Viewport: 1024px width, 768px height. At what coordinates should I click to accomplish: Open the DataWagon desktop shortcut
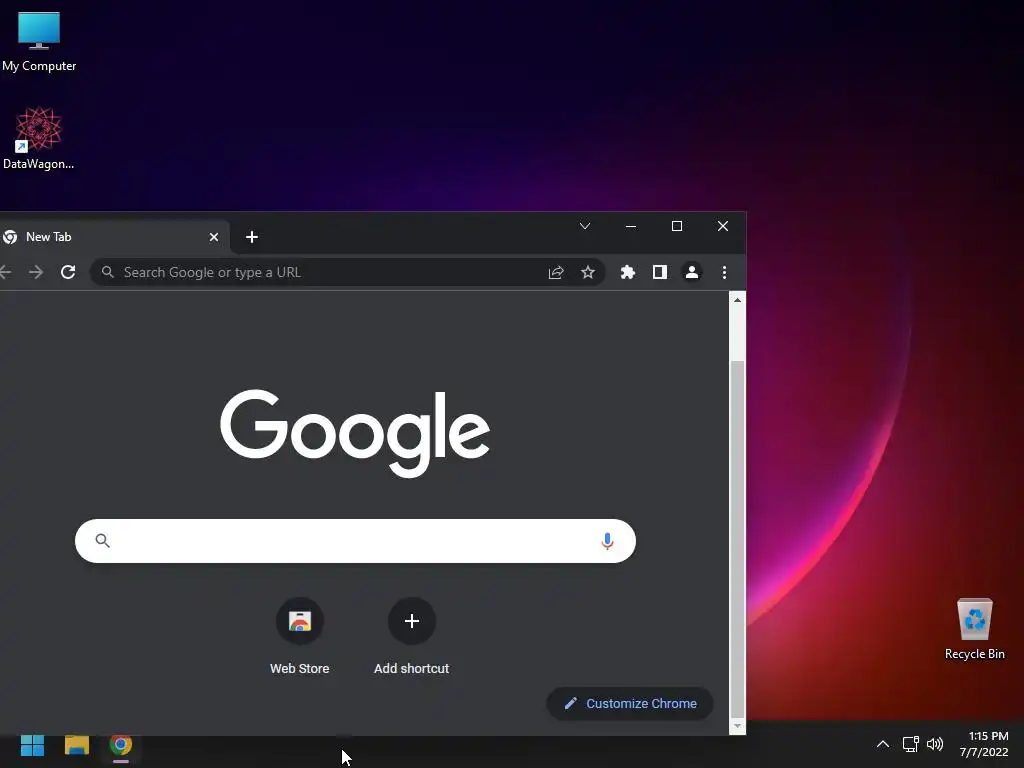pos(39,138)
